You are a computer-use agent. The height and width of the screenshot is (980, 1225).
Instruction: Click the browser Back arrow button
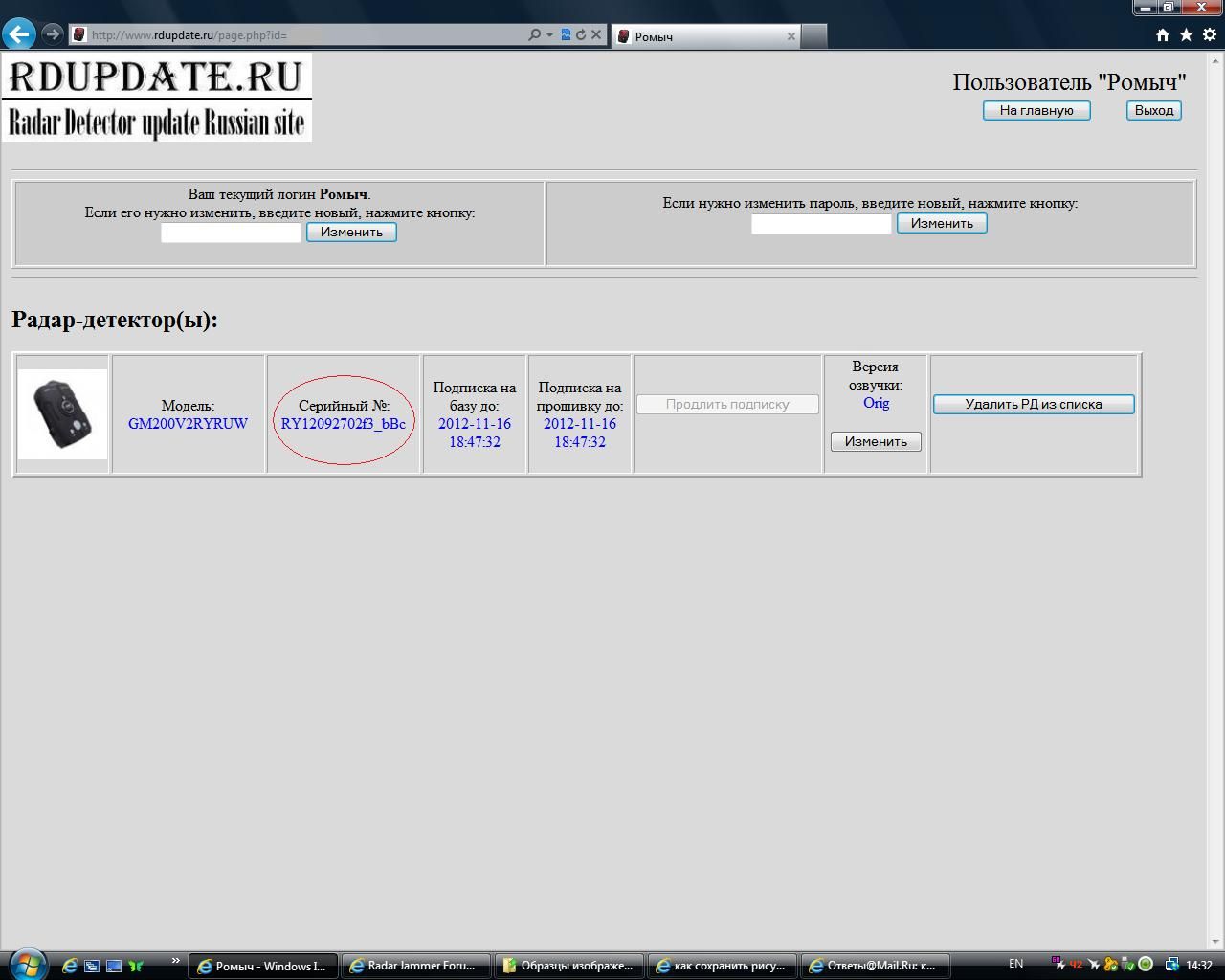tap(19, 34)
